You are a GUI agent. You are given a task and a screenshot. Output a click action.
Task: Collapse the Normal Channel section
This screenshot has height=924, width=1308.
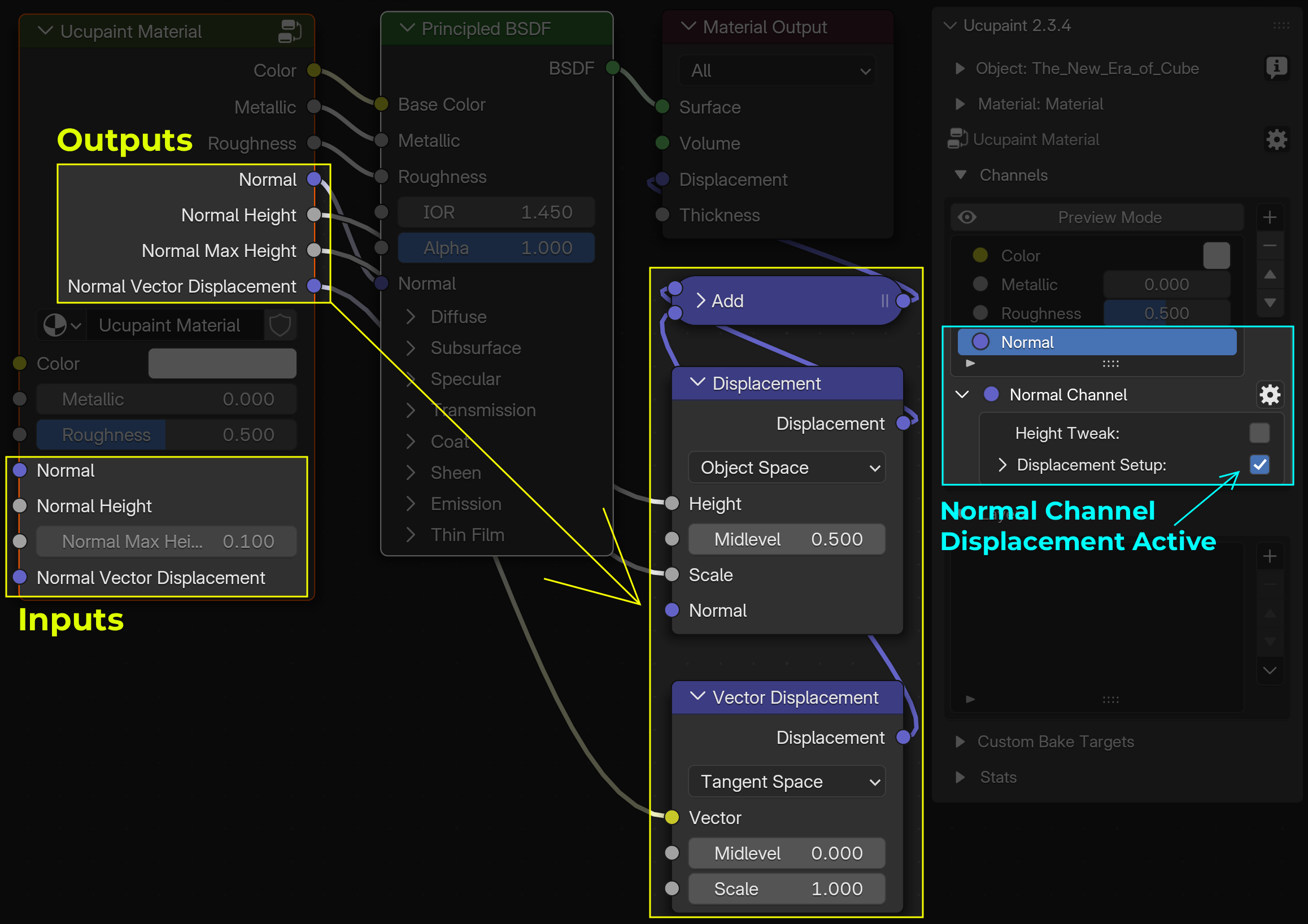[x=962, y=395]
